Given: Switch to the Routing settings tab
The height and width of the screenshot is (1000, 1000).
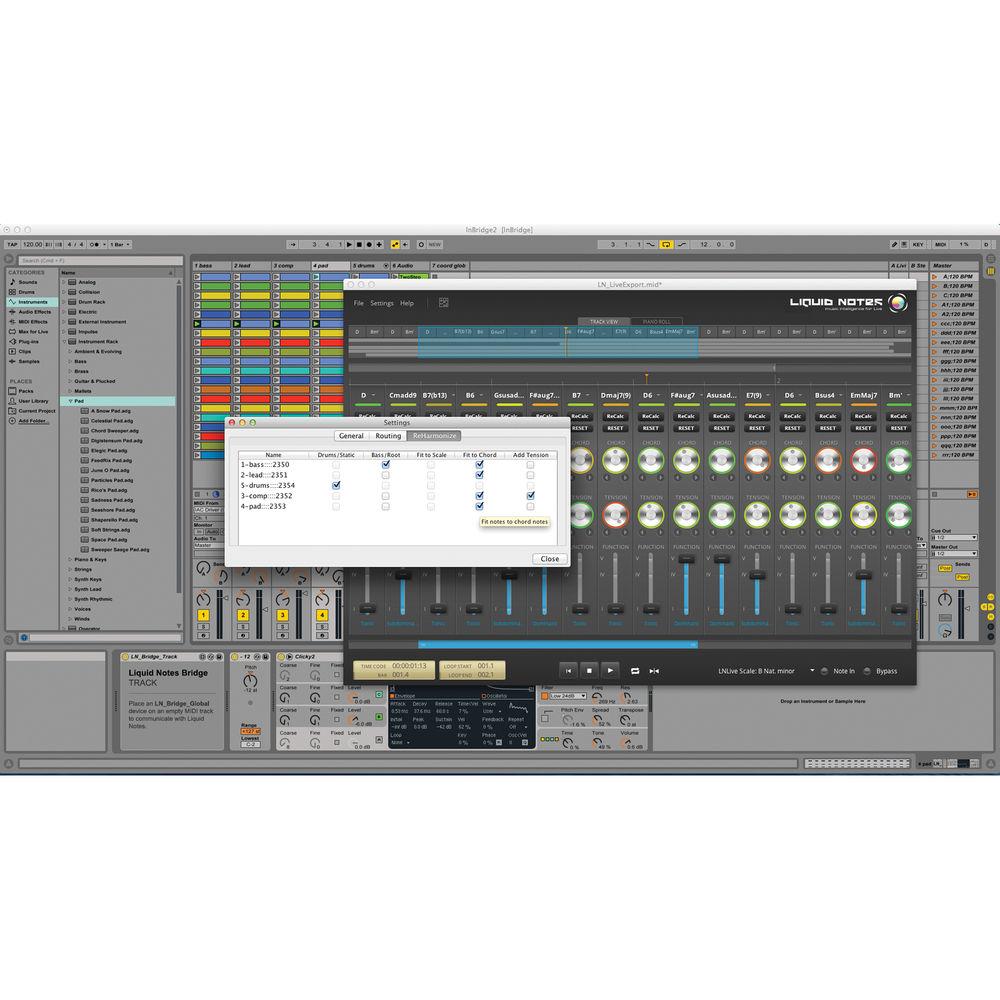Looking at the screenshot, I should tap(388, 436).
